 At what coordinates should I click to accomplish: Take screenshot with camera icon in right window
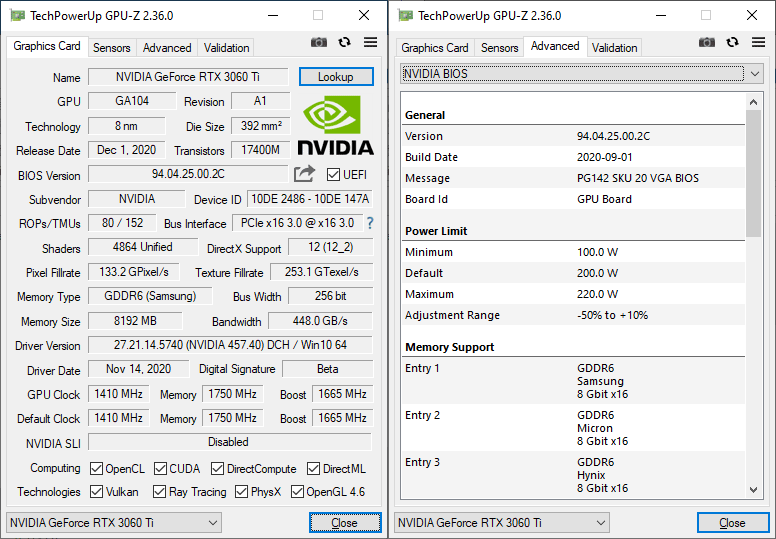pyautogui.click(x=707, y=43)
